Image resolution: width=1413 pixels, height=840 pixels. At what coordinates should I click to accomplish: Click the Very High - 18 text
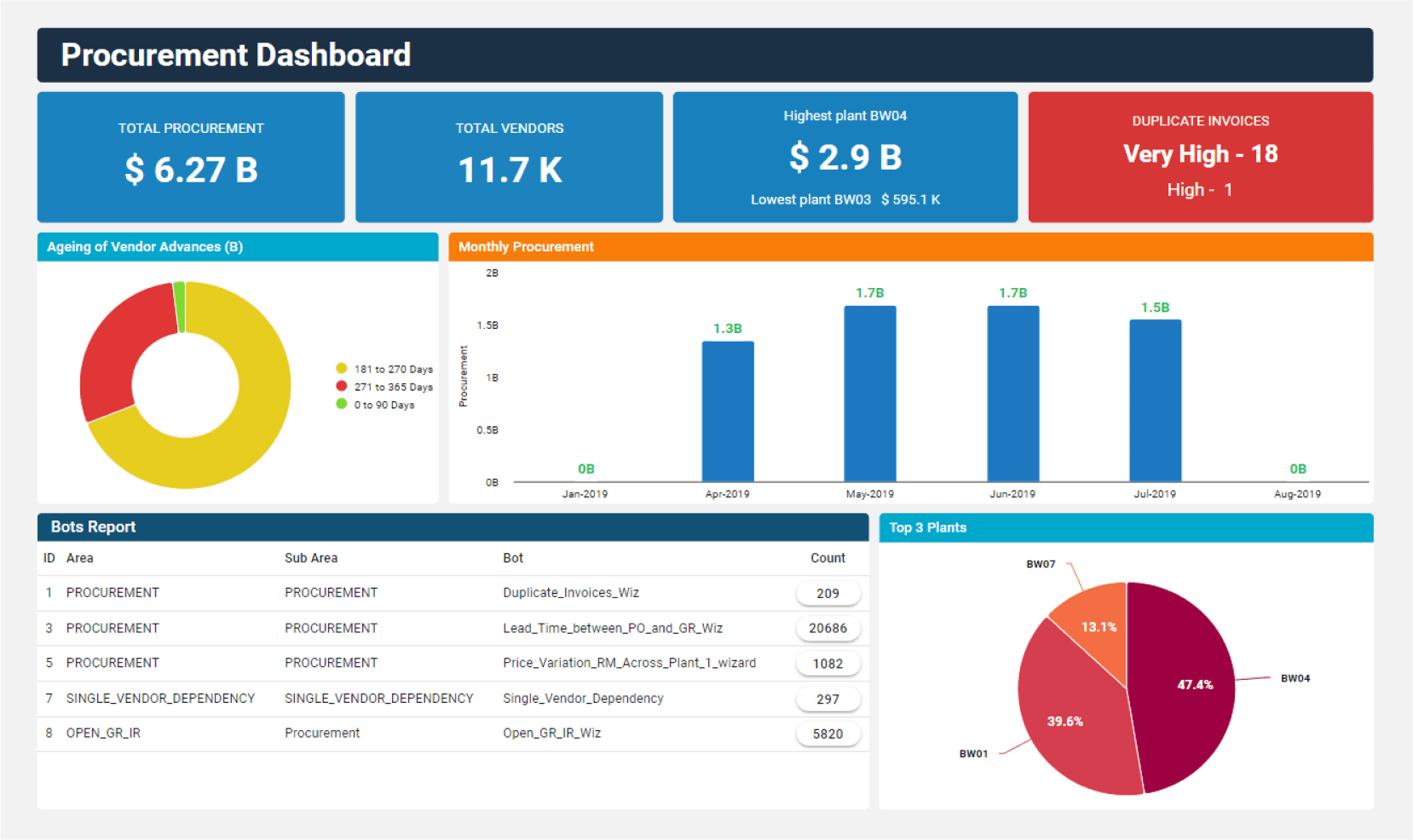pos(1201,154)
